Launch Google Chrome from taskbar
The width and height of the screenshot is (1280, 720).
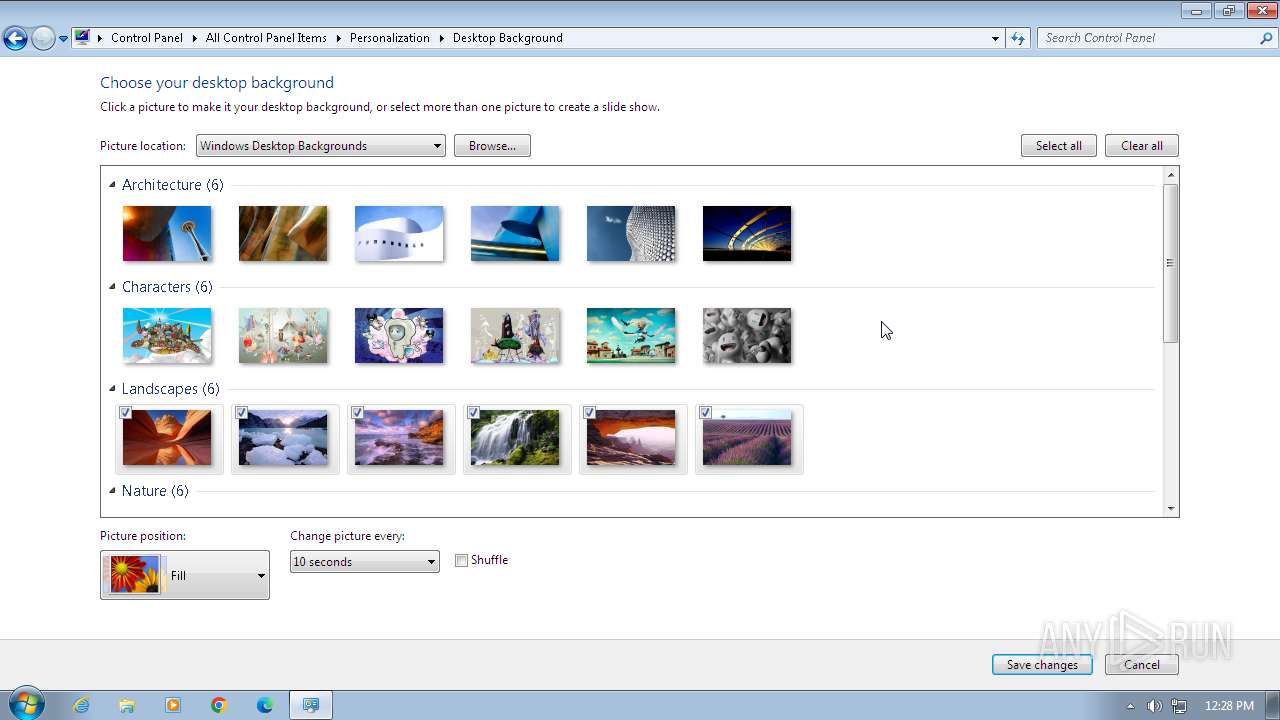219,705
